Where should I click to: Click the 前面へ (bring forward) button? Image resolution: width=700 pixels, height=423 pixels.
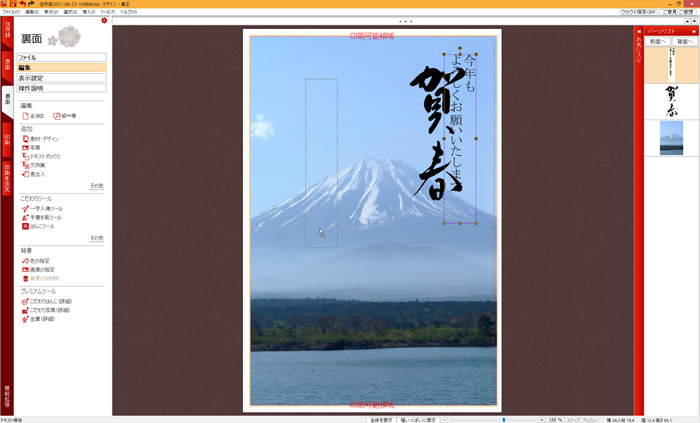(657, 41)
